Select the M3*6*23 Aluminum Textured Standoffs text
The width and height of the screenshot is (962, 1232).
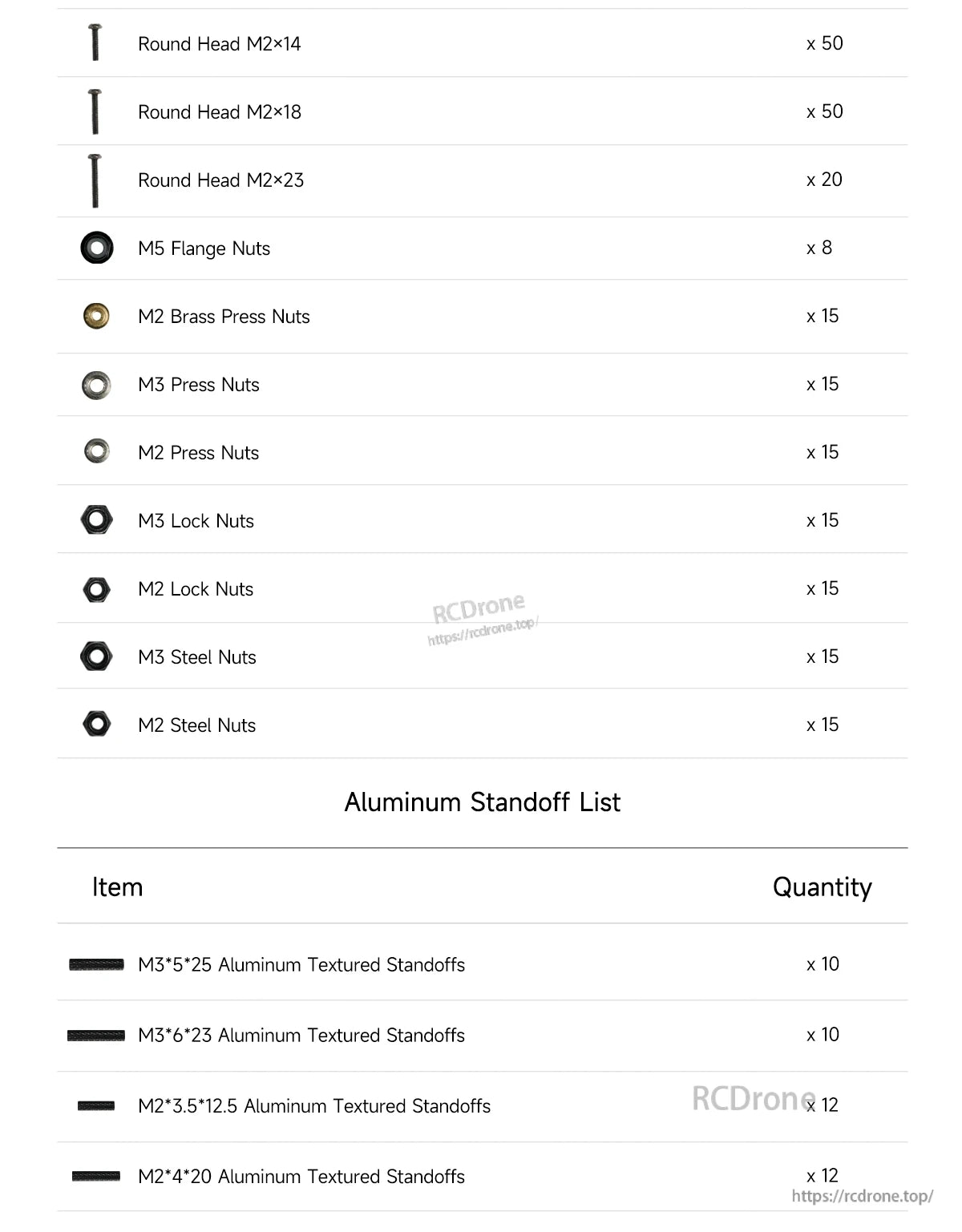click(x=301, y=1036)
